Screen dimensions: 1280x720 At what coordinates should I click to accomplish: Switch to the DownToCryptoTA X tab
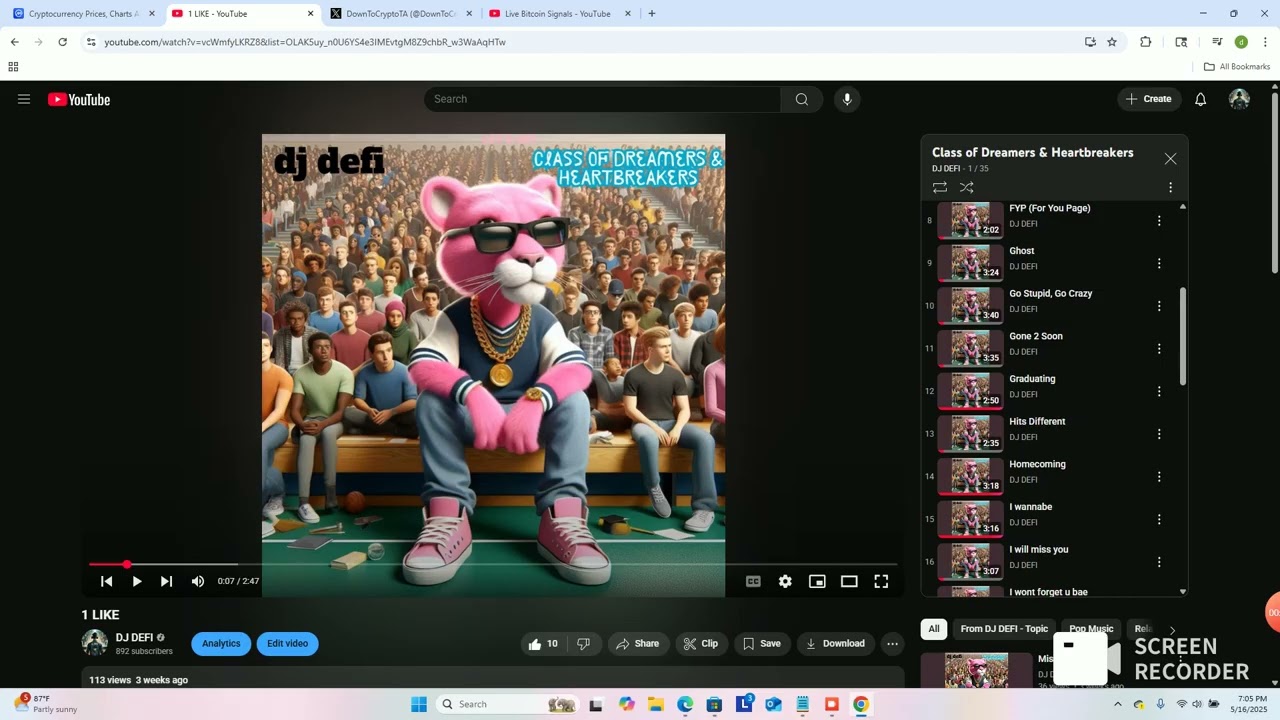click(401, 14)
